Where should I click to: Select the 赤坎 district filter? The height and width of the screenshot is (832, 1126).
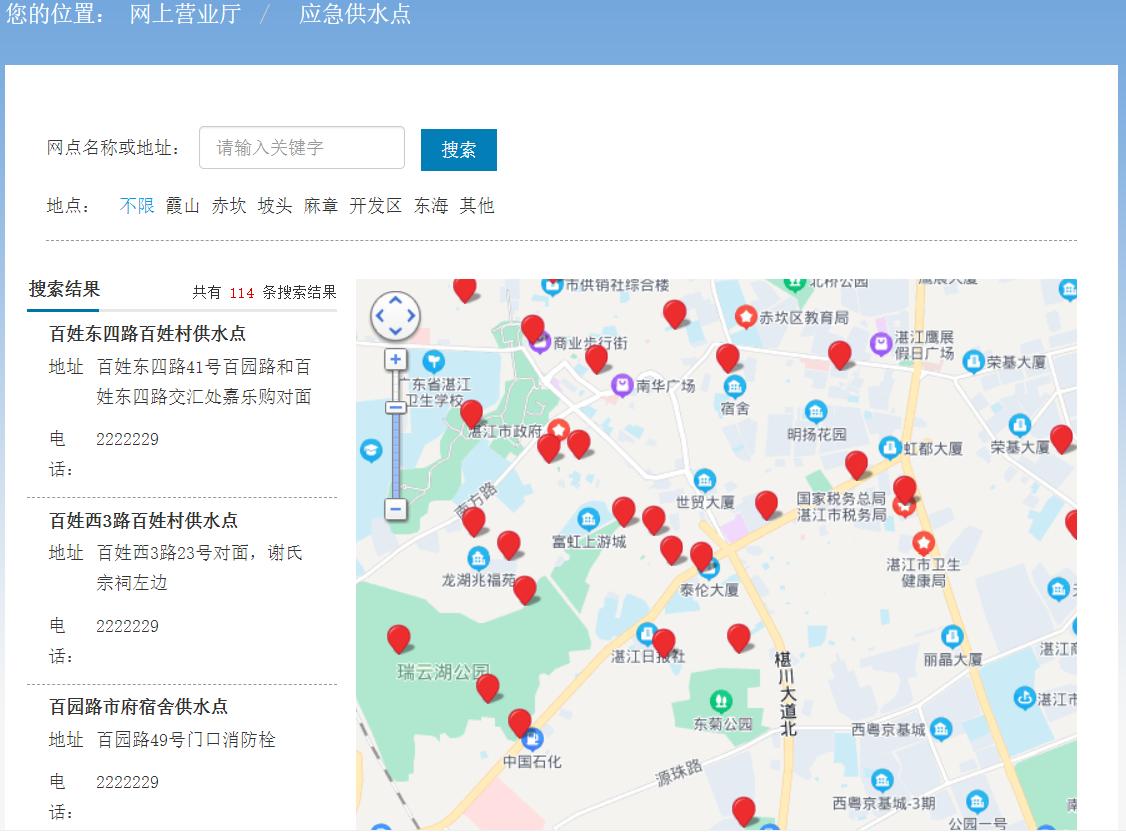pos(228,206)
